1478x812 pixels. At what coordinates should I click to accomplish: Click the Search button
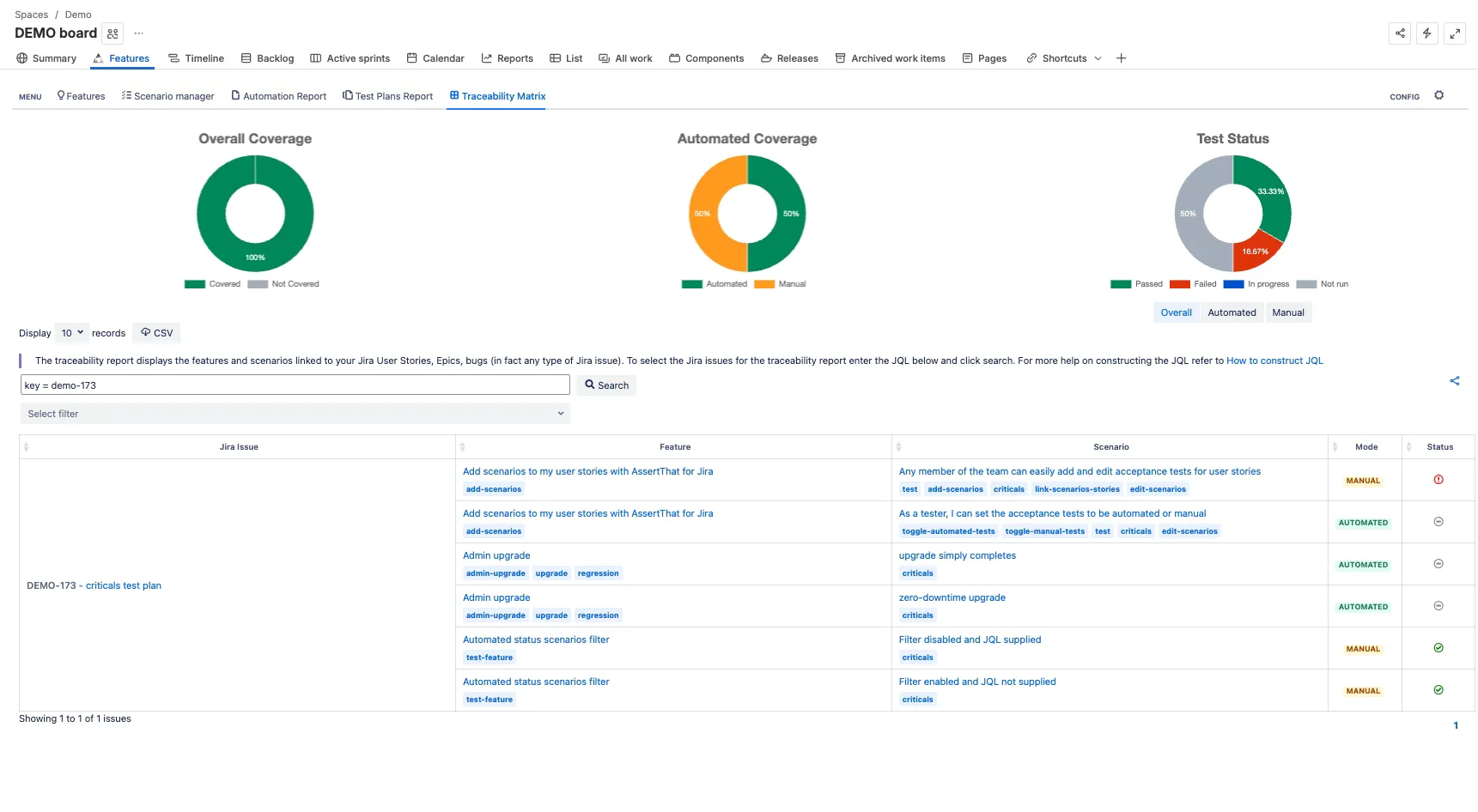coord(606,385)
